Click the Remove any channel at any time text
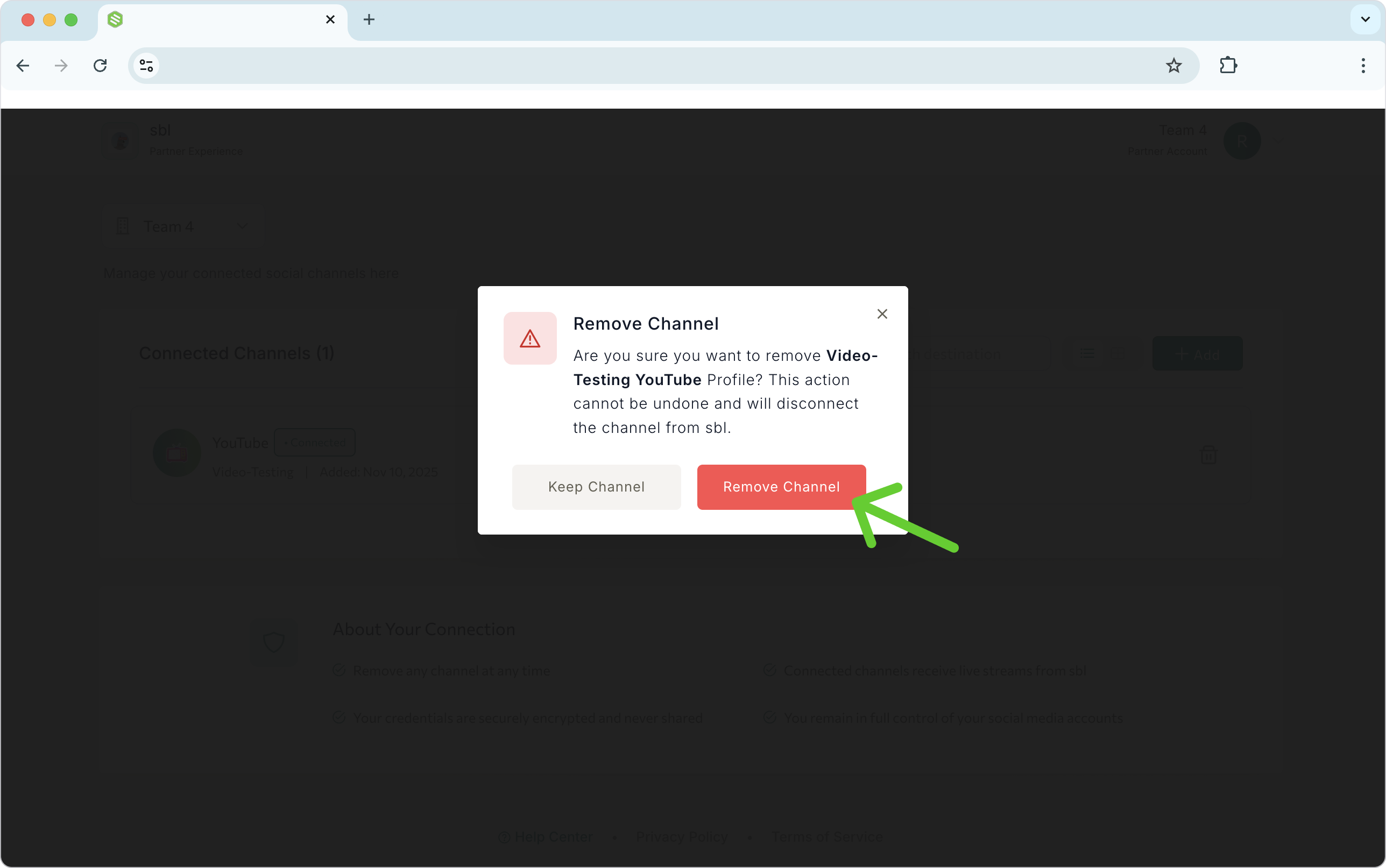The width and height of the screenshot is (1386, 868). (x=451, y=671)
